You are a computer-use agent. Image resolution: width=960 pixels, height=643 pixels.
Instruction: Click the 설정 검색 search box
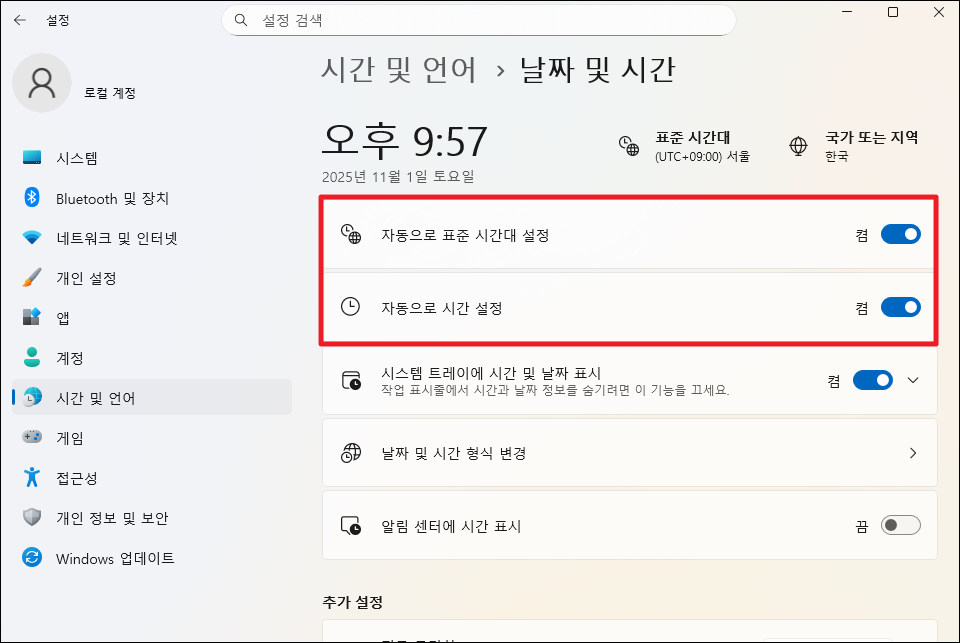(x=480, y=19)
